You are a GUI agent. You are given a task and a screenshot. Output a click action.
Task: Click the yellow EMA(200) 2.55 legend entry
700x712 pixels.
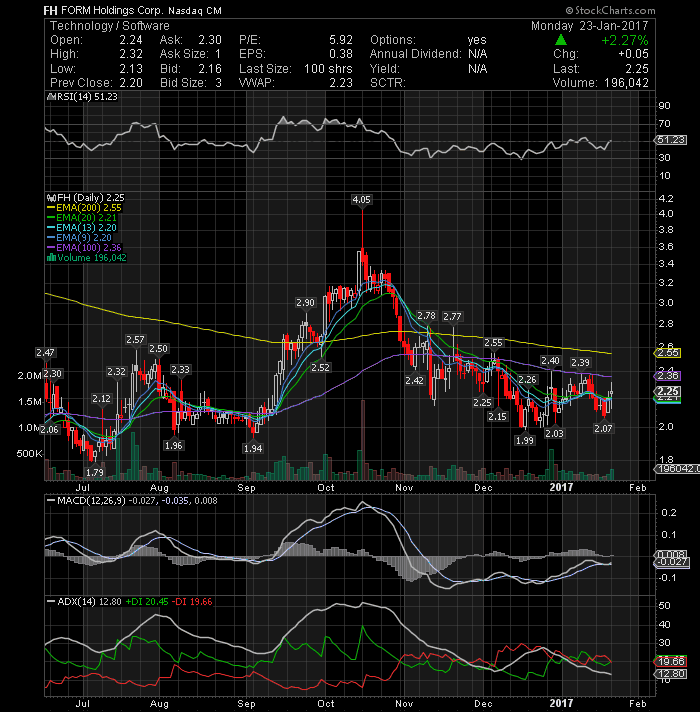click(x=84, y=208)
